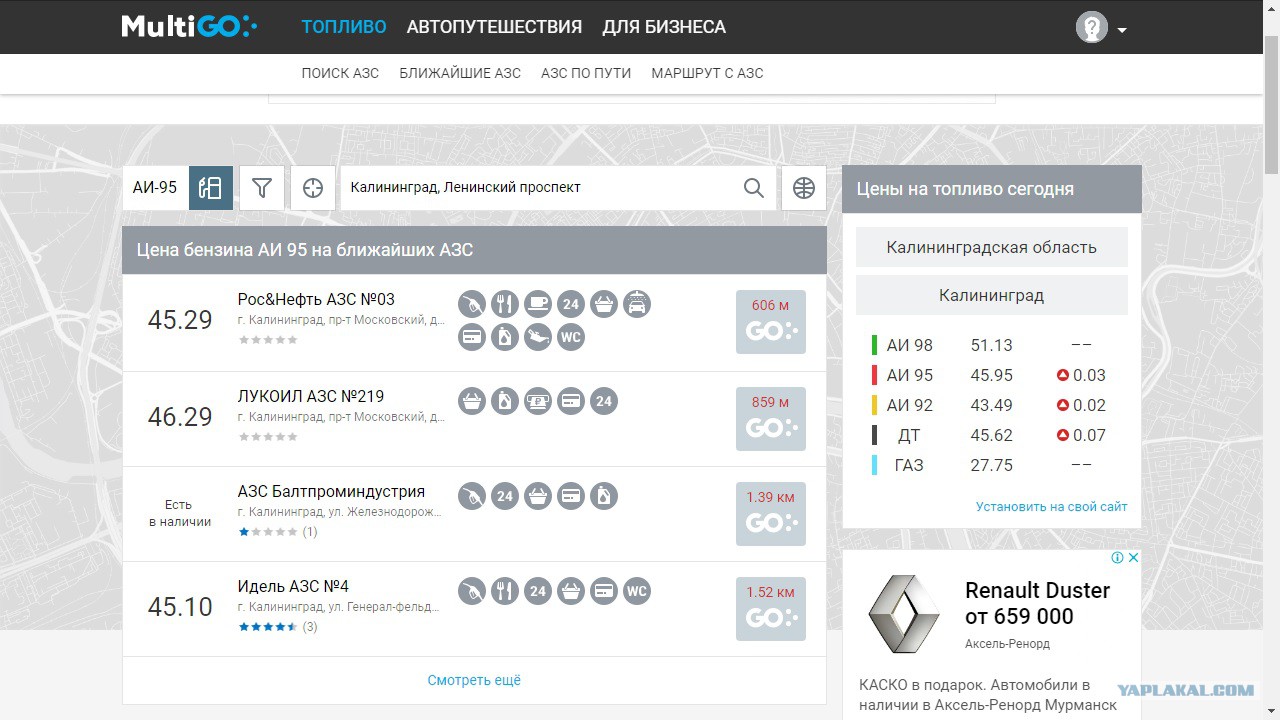
Task: Click fuel nozzle icon for Рос&Нефть АЗС №03
Action: (472, 304)
